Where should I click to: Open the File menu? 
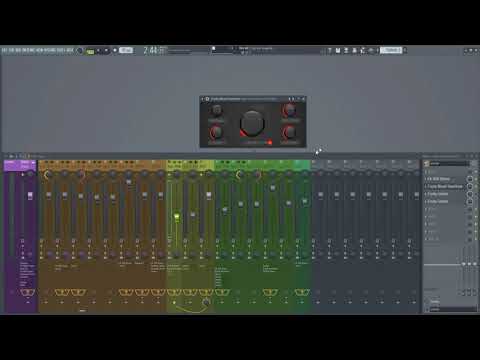(x=4, y=50)
